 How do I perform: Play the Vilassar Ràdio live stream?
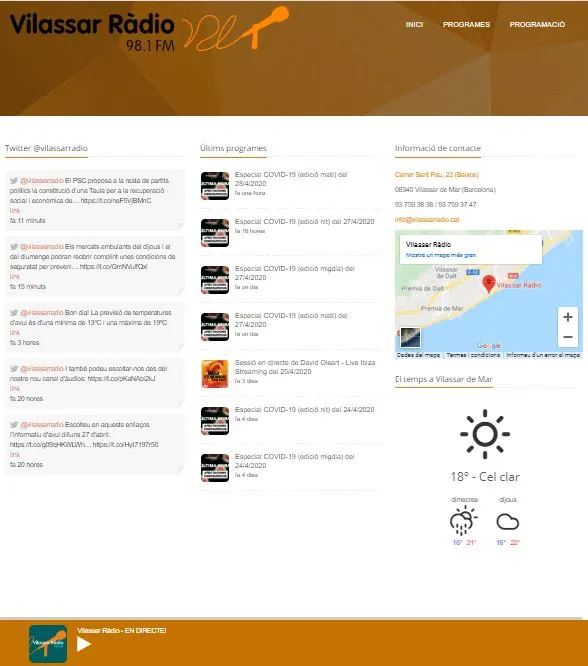click(84, 644)
